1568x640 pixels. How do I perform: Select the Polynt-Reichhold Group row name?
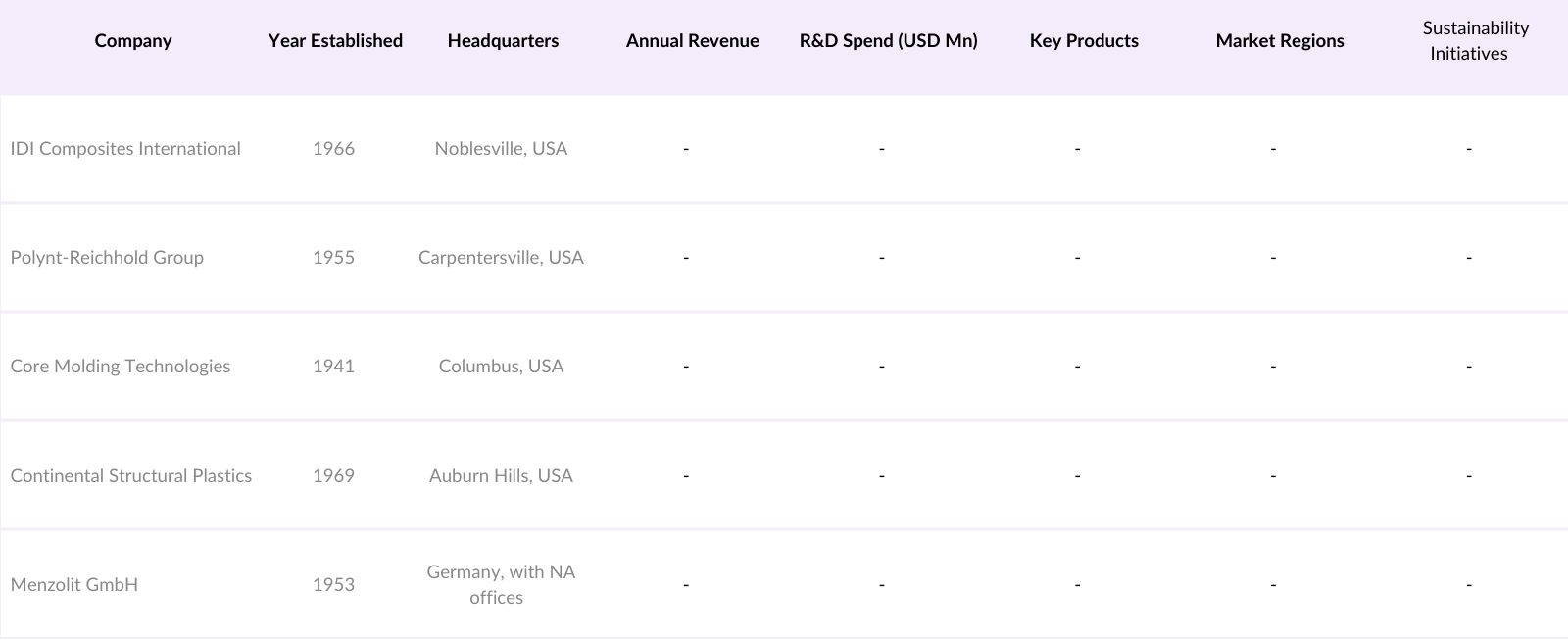pyautogui.click(x=107, y=258)
